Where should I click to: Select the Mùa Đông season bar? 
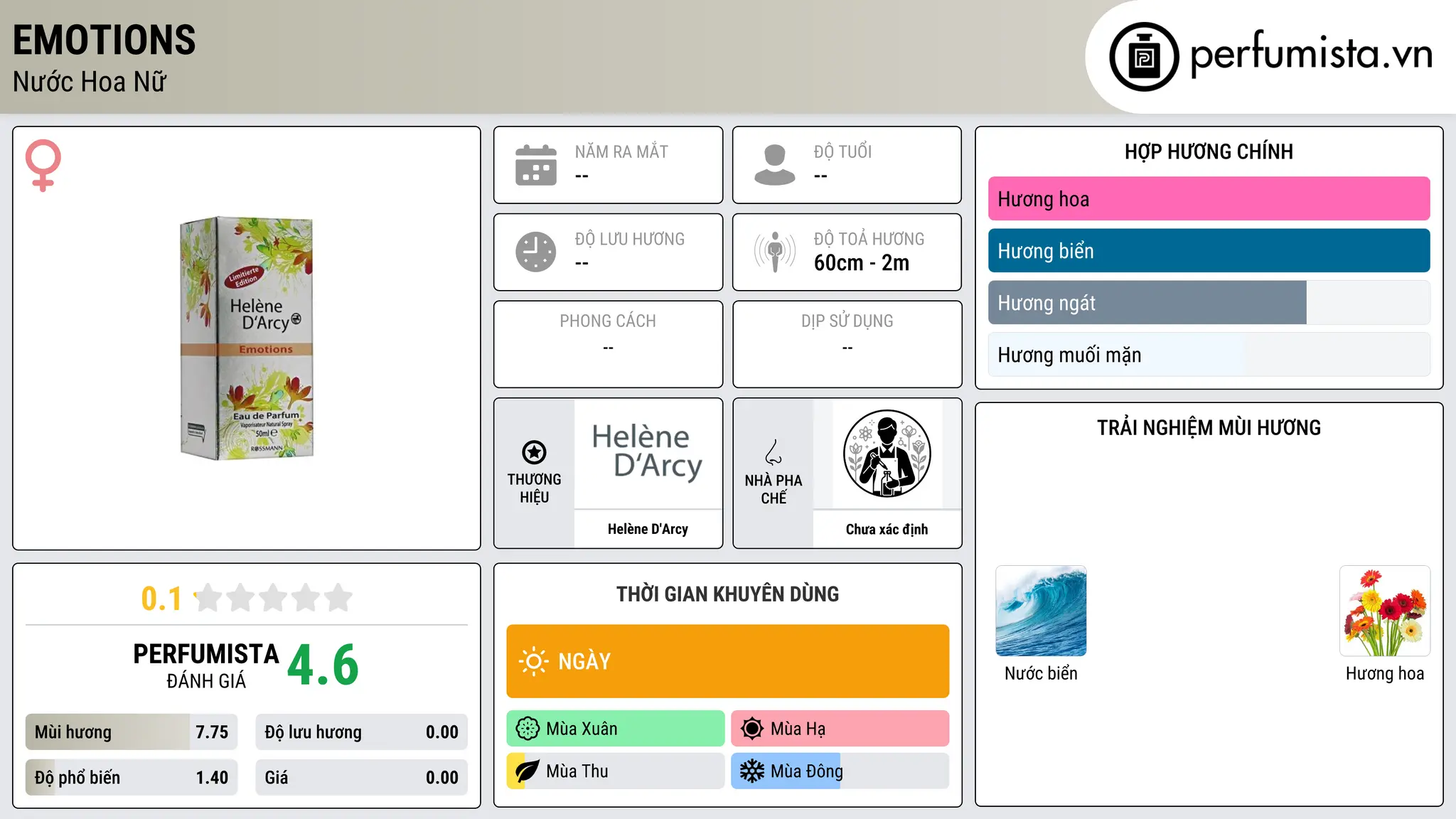click(x=840, y=771)
